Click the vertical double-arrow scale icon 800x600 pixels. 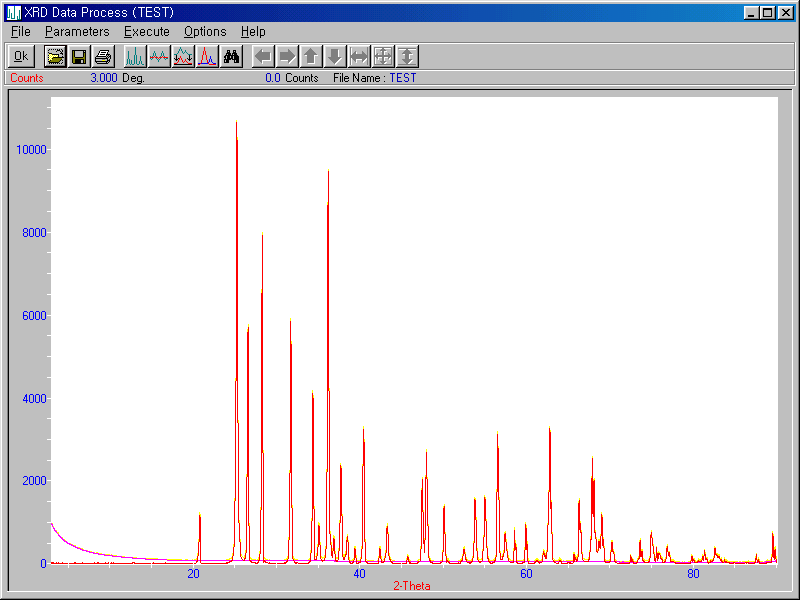click(x=407, y=56)
